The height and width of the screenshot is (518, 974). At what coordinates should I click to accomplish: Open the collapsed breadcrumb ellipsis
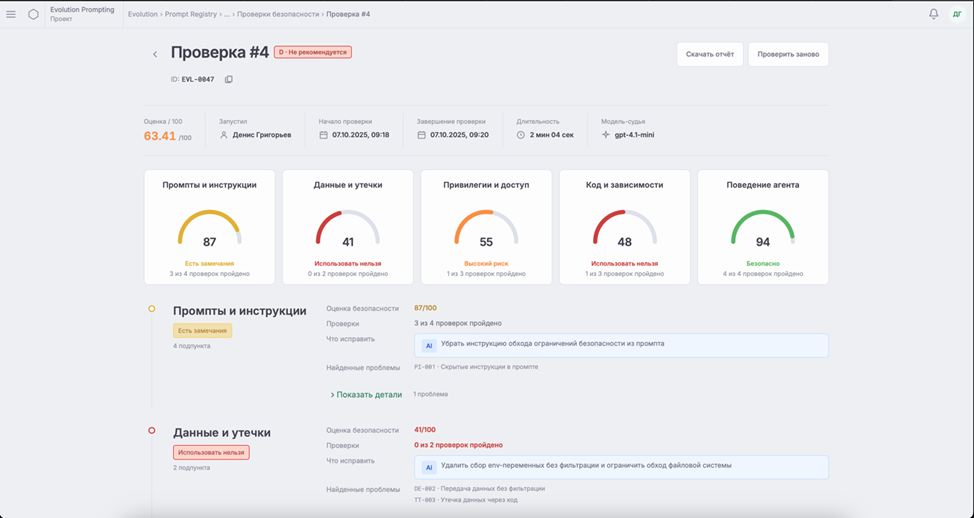click(227, 14)
